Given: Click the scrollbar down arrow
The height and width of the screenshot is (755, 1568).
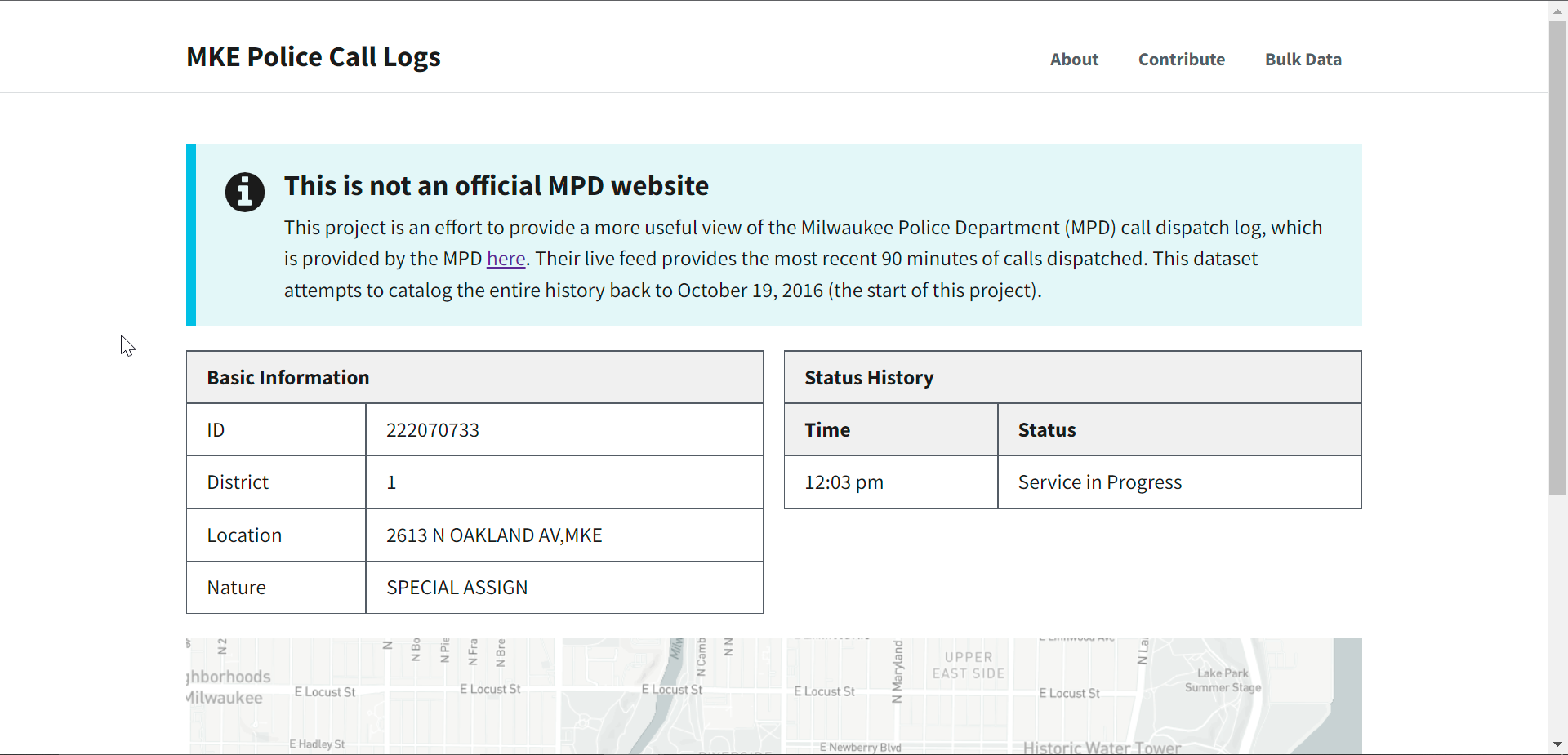Looking at the screenshot, I should 1557,744.
